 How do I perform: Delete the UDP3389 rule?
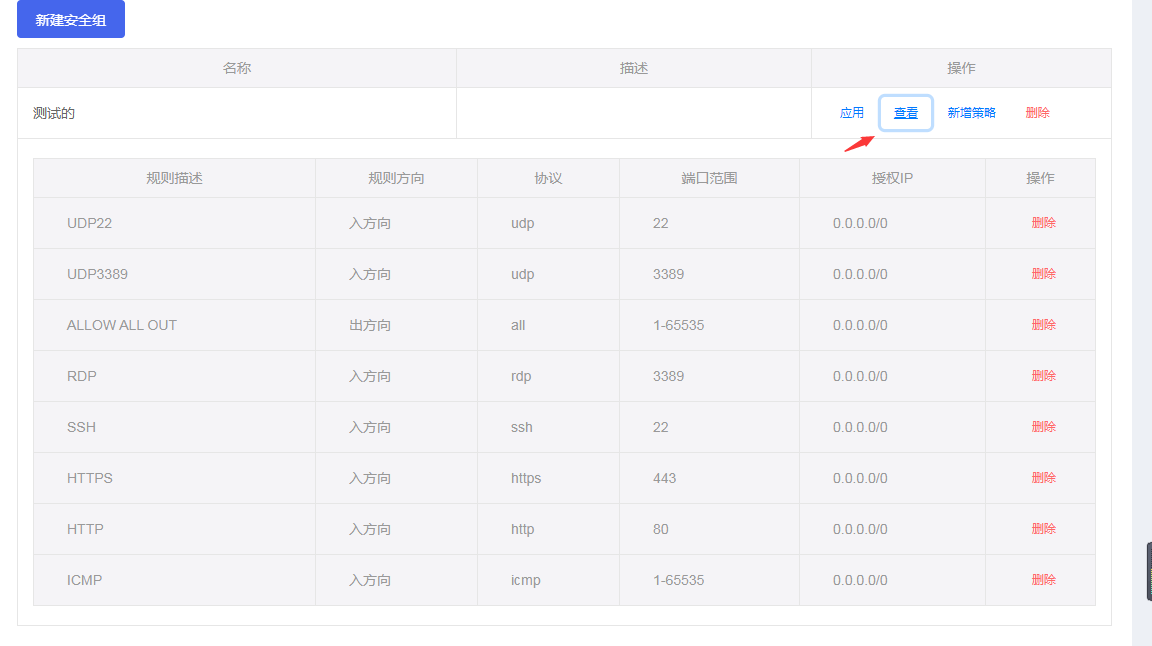(x=1043, y=274)
